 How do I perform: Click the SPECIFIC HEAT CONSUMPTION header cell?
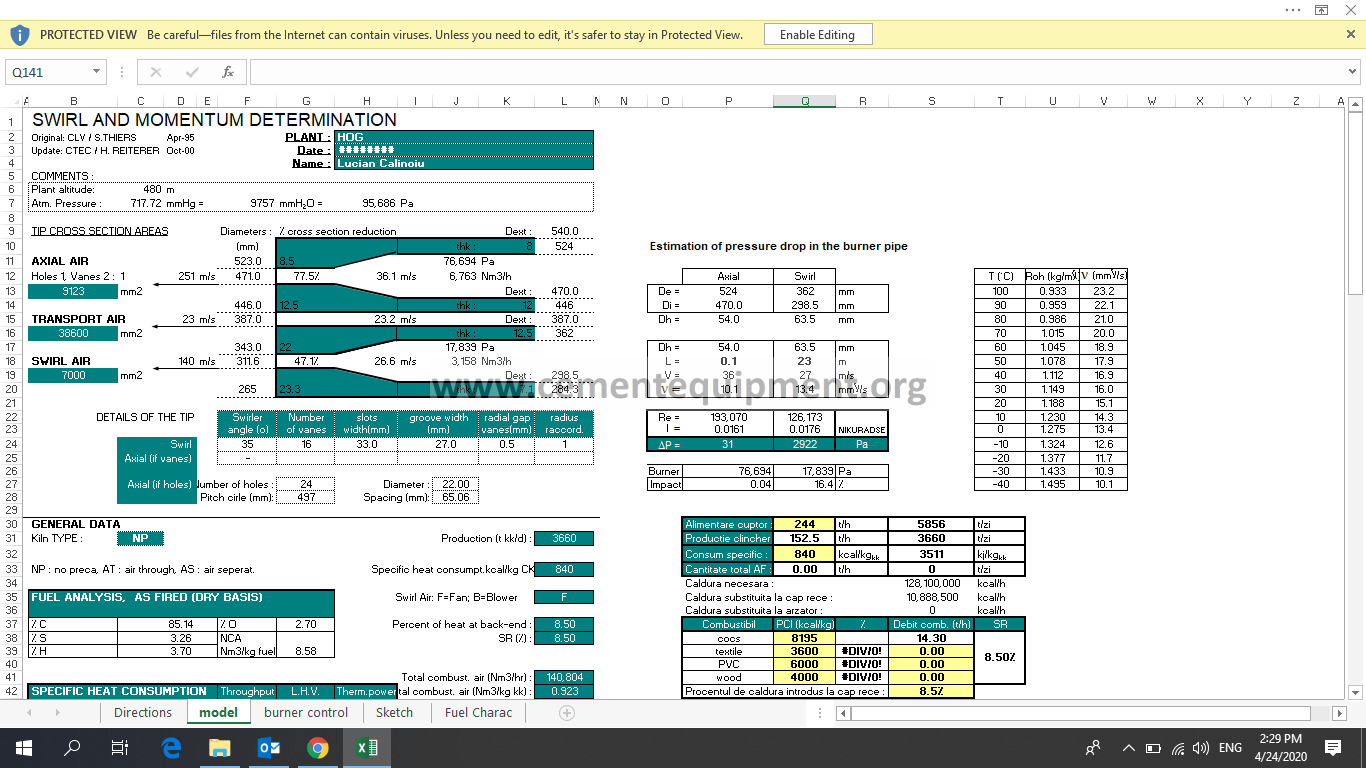click(122, 691)
